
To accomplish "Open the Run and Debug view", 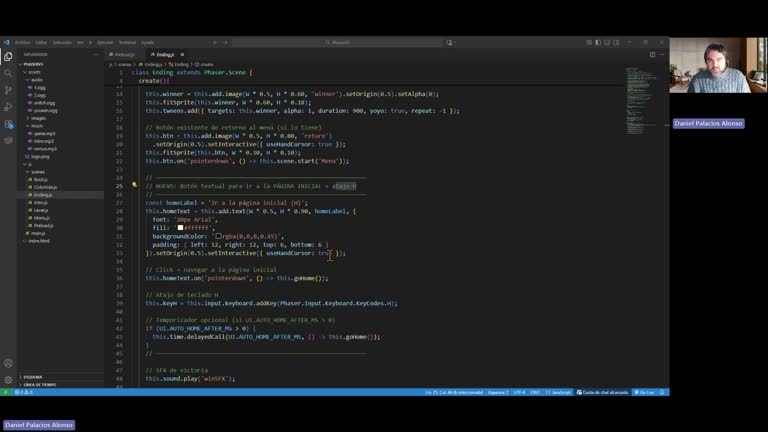I will pyautogui.click(x=8, y=107).
